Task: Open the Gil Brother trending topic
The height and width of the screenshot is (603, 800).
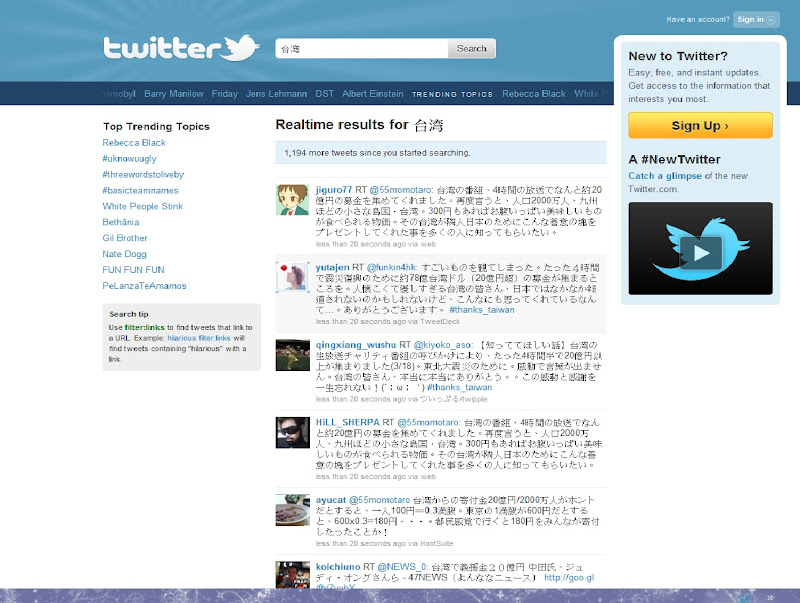Action: click(124, 238)
